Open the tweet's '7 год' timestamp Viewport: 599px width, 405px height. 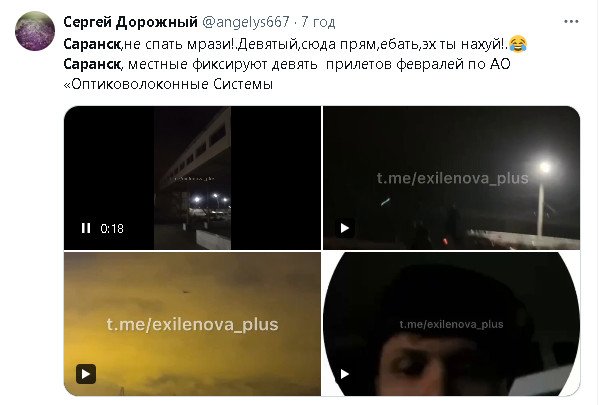point(318,22)
